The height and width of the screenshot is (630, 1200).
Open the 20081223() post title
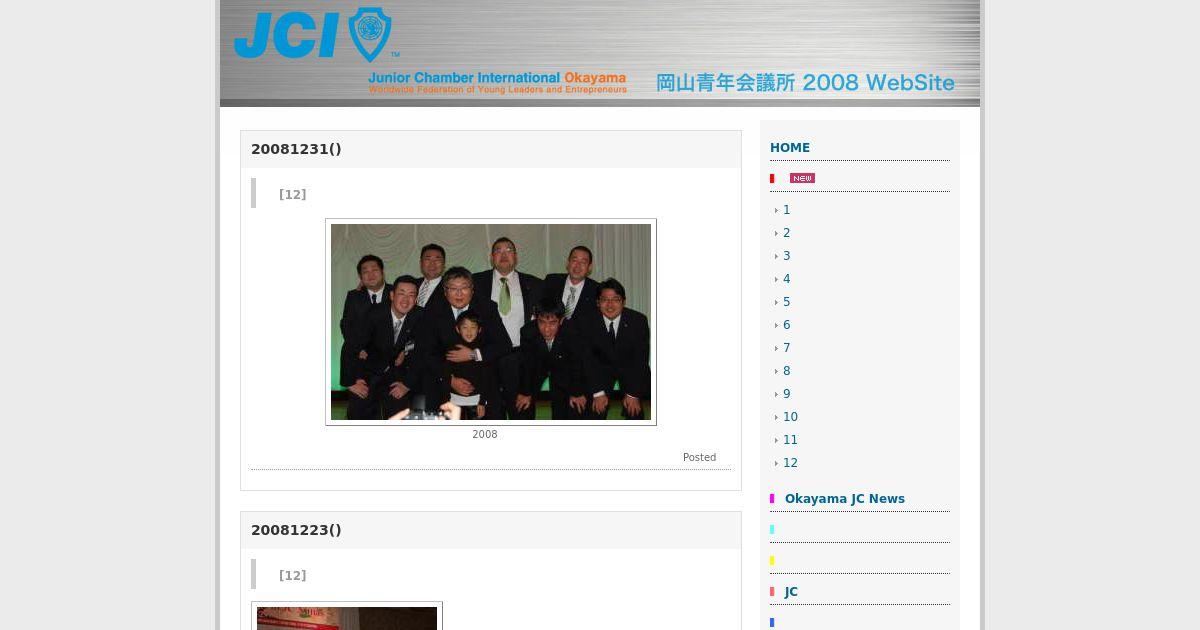[296, 530]
